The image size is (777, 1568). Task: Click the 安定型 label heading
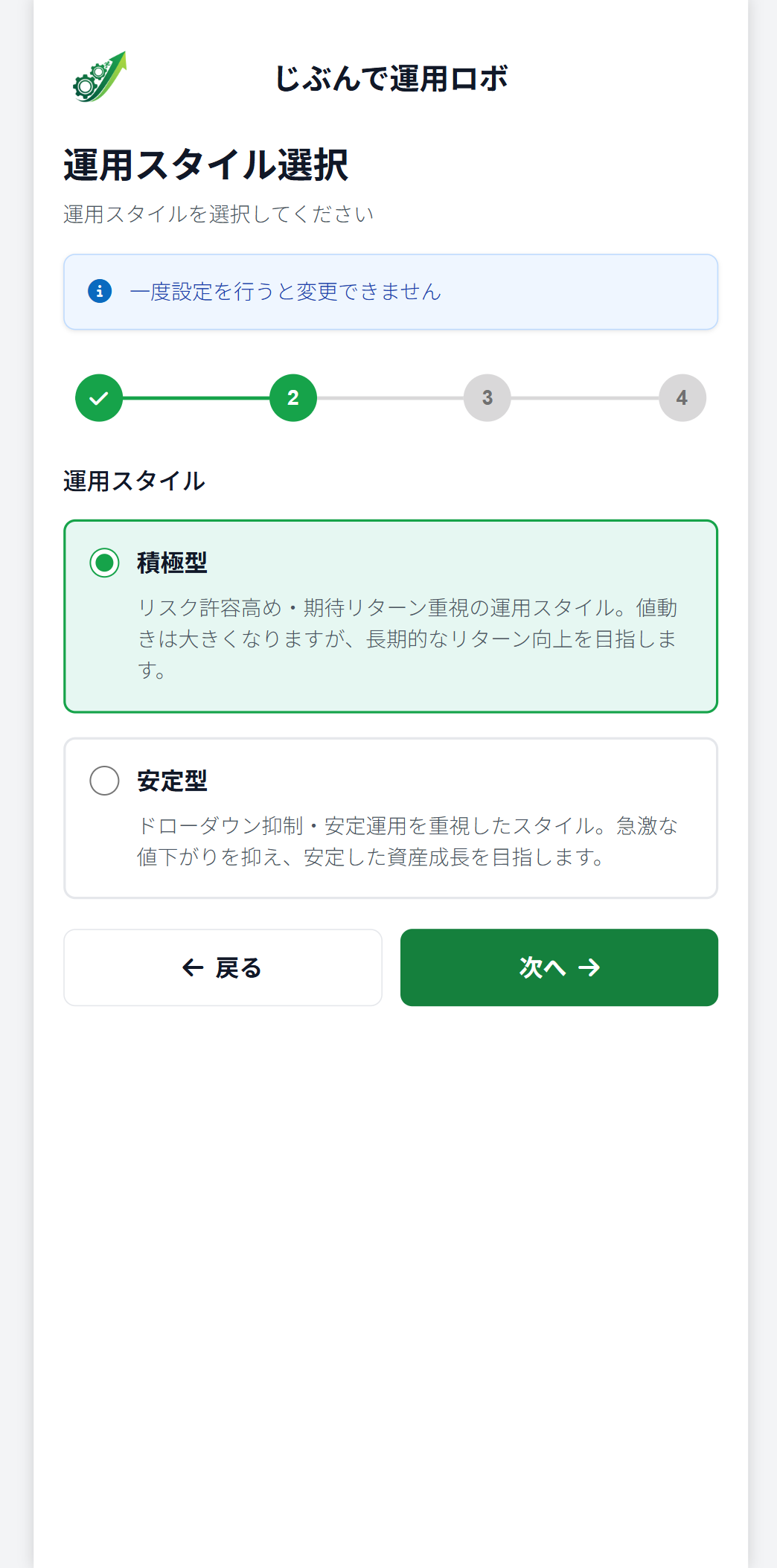click(172, 781)
